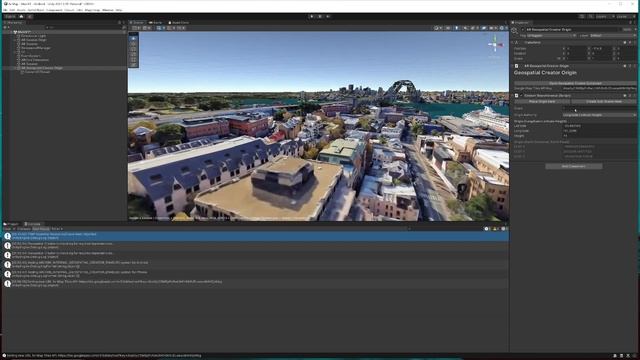
Task: Collapse the scene root in Hierarchy
Action: coord(11,32)
